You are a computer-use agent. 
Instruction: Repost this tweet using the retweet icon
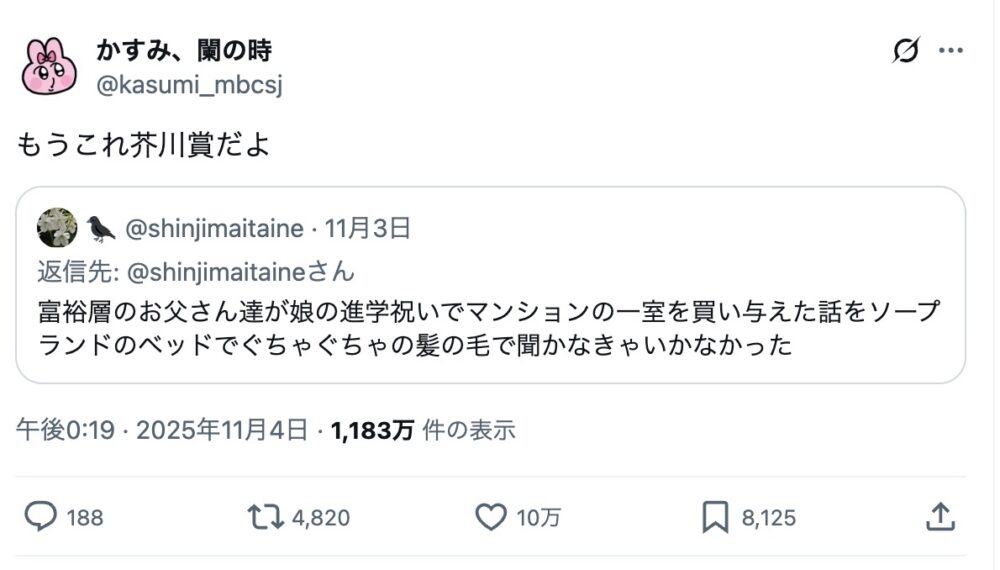(266, 517)
